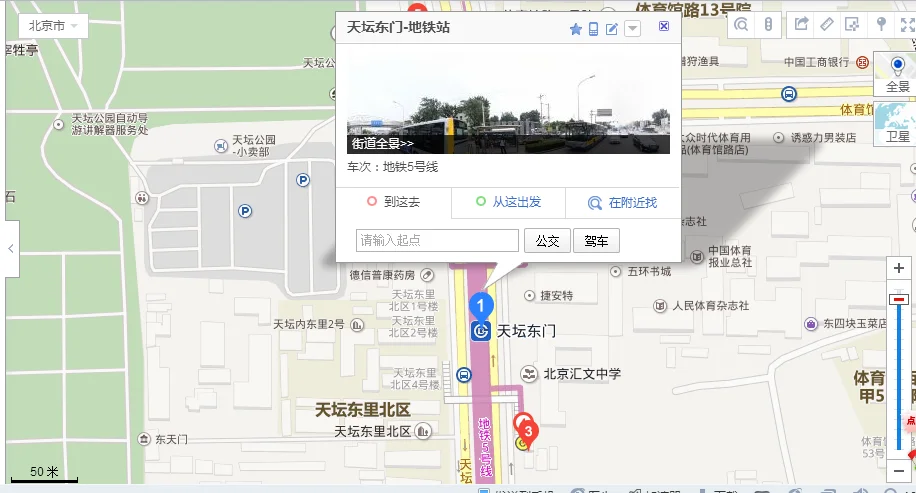Click the 天坛东门 subway station icon
Image resolution: width=916 pixels, height=493 pixels.
[x=480, y=332]
